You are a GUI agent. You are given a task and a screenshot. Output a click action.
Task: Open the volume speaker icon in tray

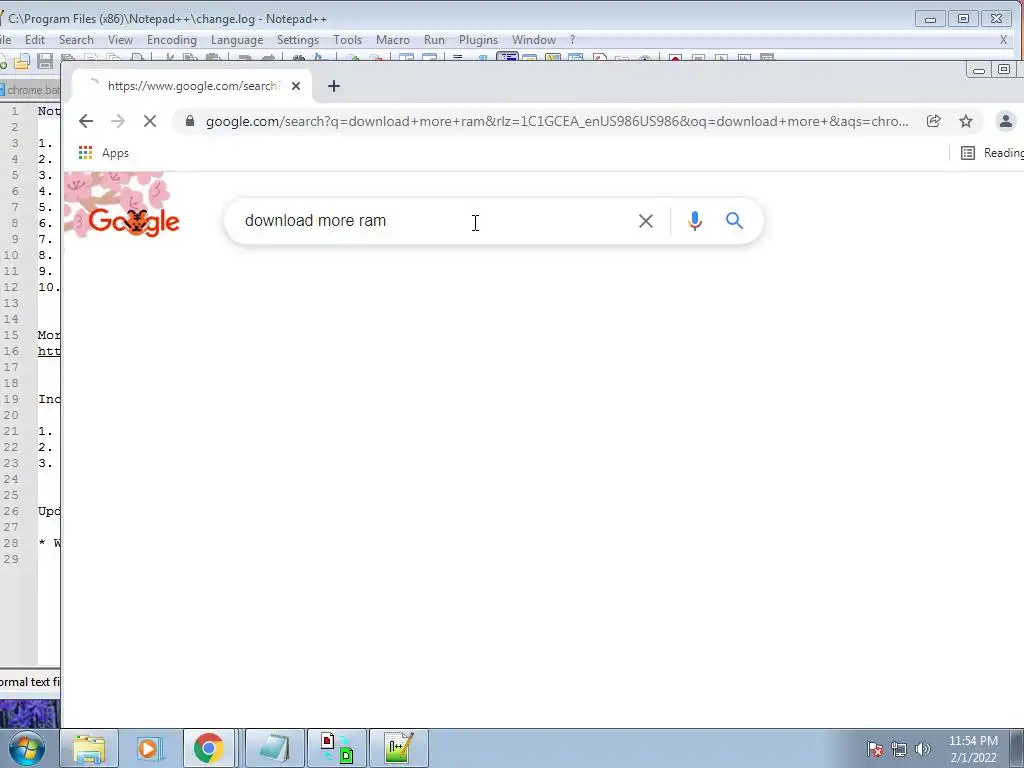[x=923, y=749]
